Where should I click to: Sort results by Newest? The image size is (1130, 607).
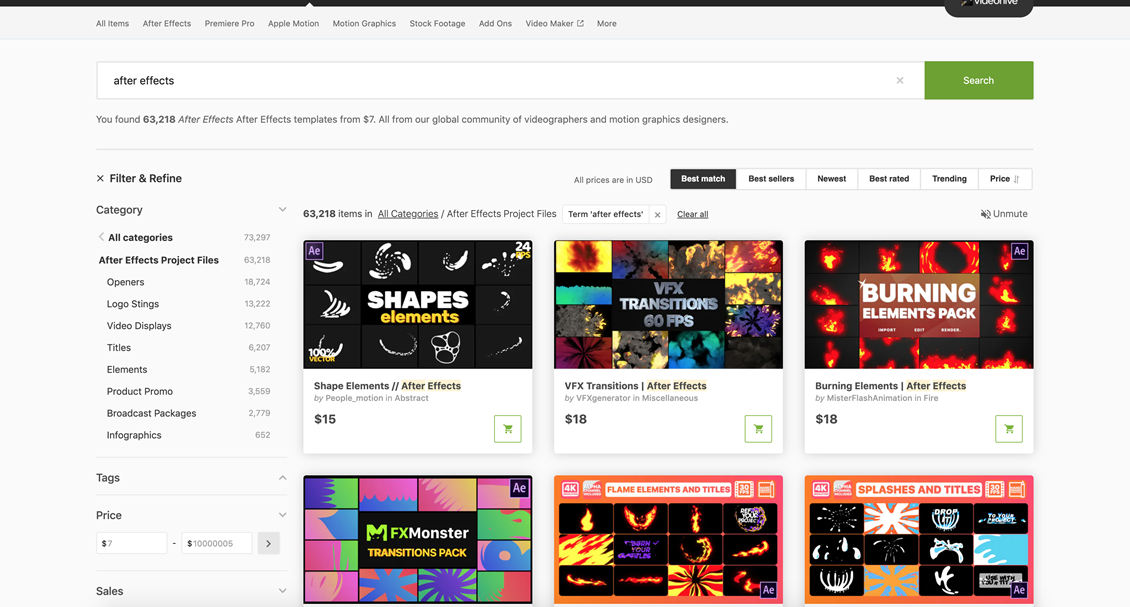click(x=832, y=179)
